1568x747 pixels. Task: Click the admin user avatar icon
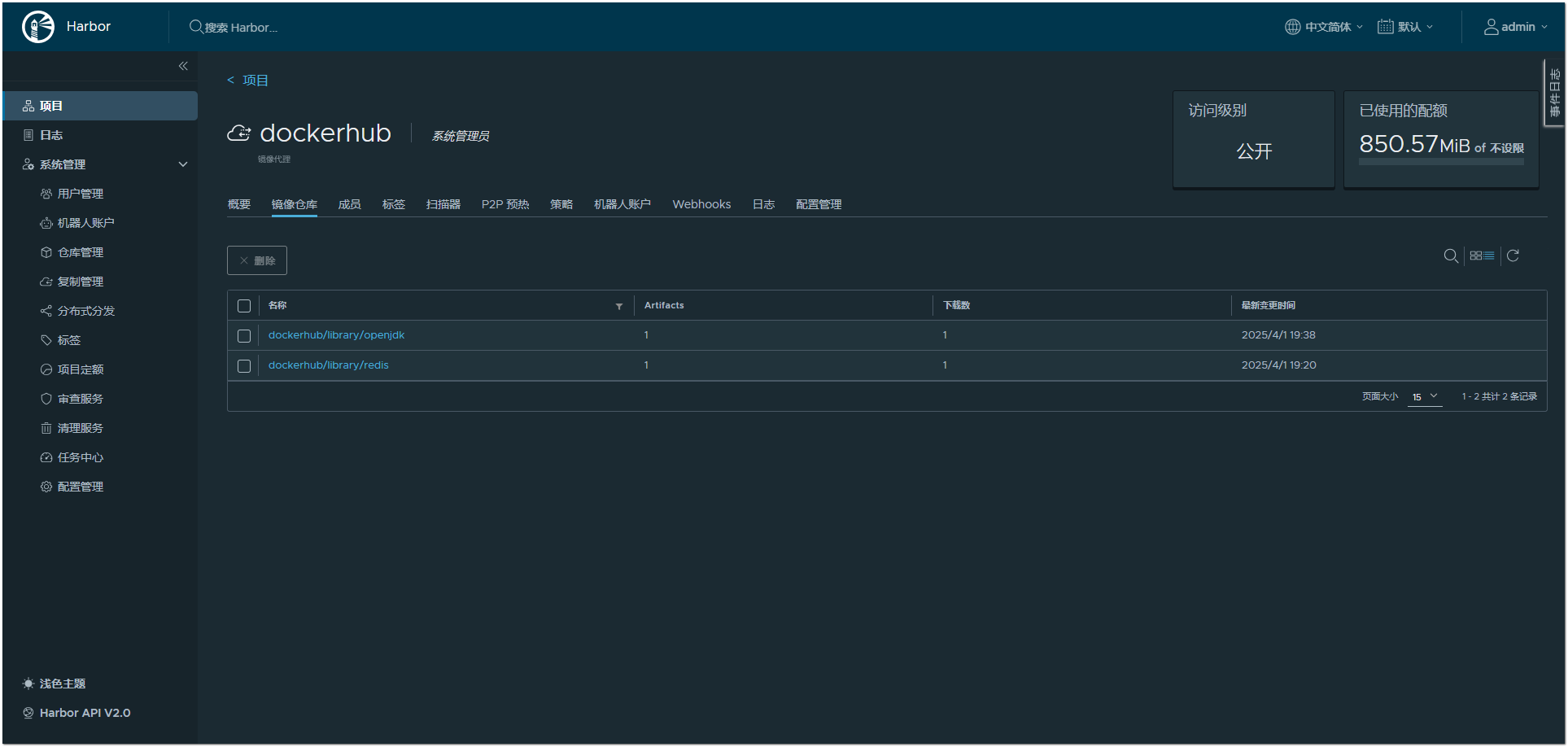(1491, 27)
